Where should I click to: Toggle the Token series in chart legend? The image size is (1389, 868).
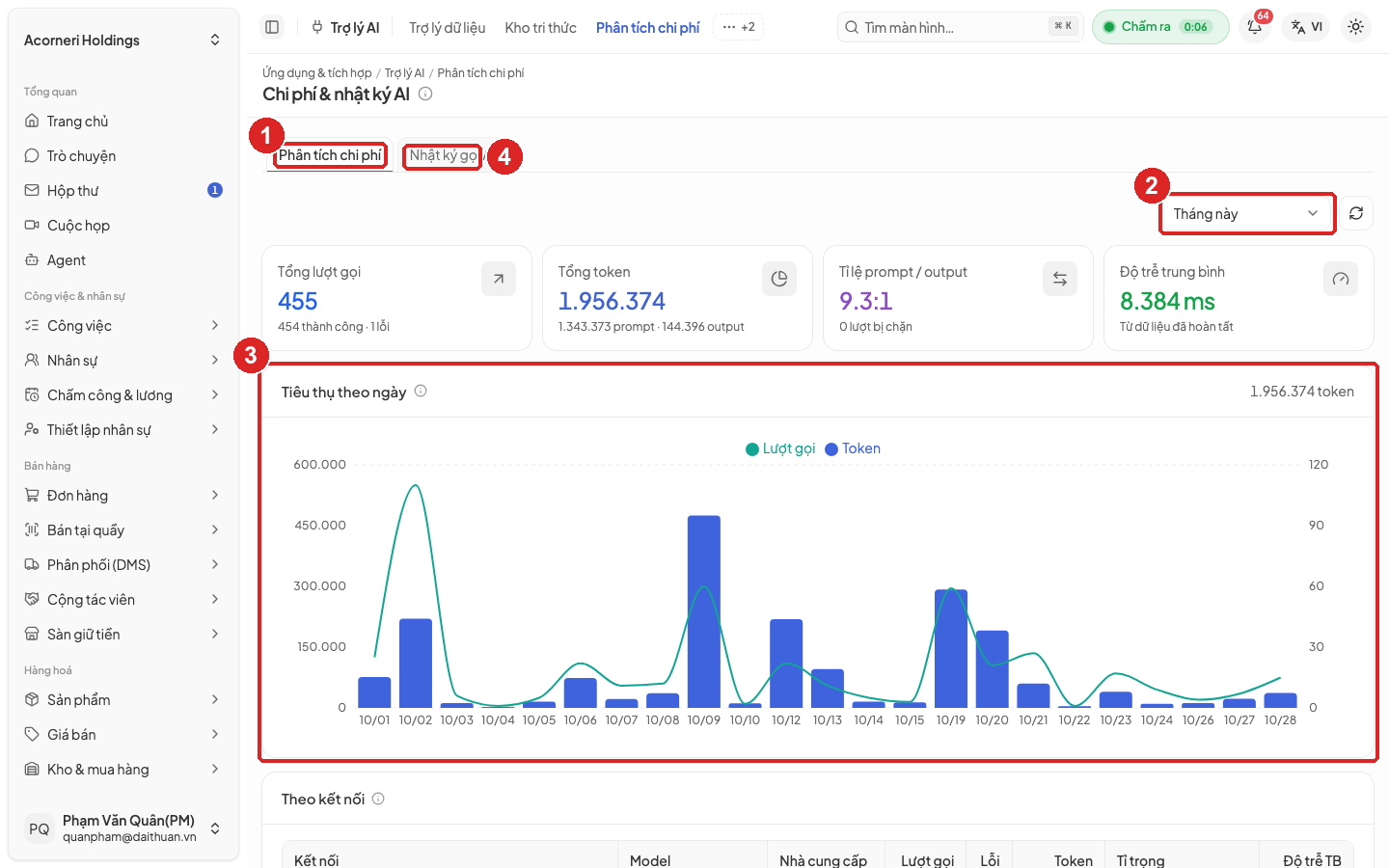click(853, 448)
